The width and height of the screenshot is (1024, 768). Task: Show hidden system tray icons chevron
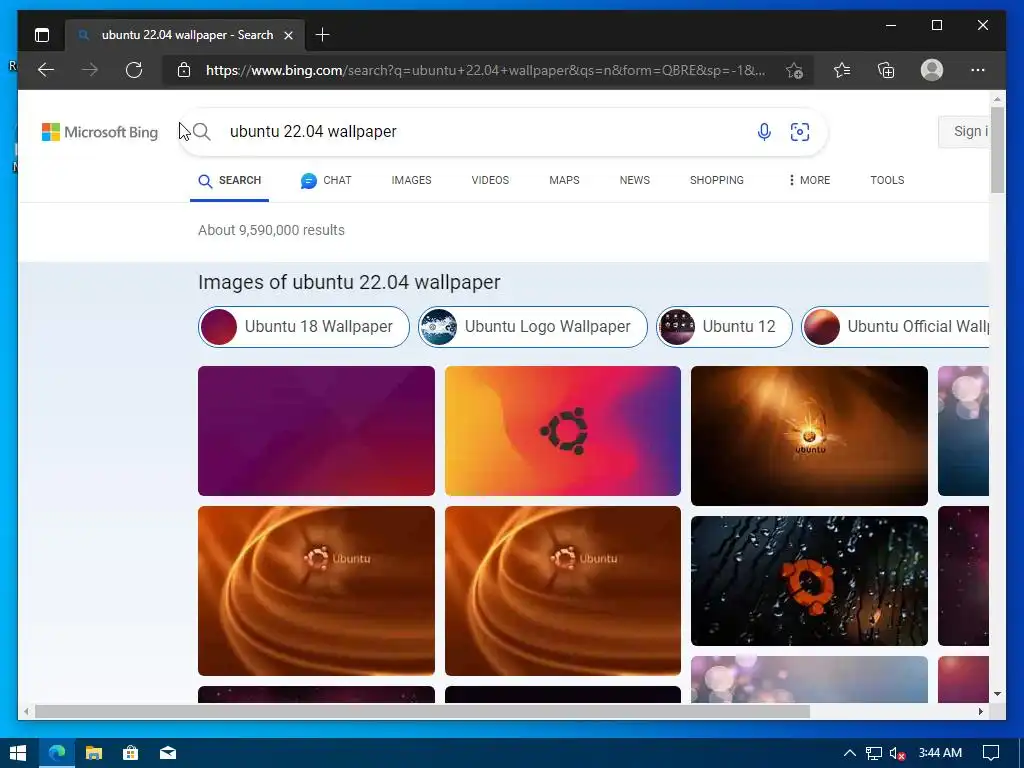coord(850,753)
